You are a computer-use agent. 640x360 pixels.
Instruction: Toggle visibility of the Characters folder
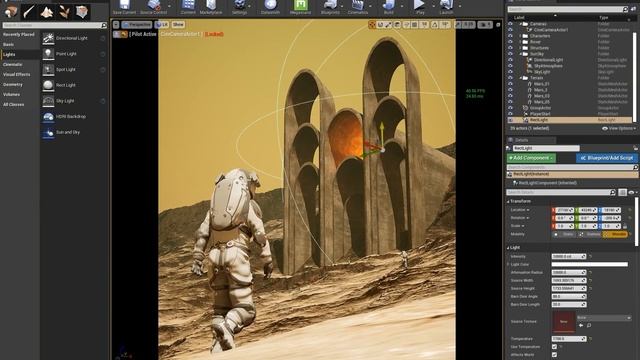(511, 36)
